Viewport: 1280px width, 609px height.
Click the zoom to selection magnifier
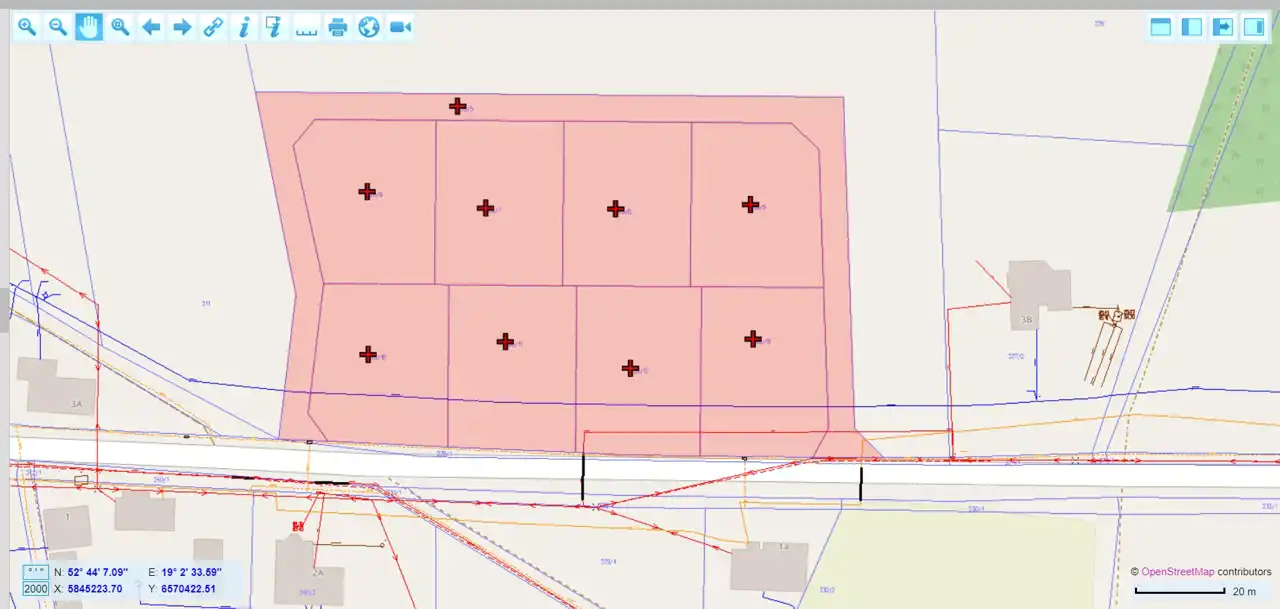click(120, 27)
